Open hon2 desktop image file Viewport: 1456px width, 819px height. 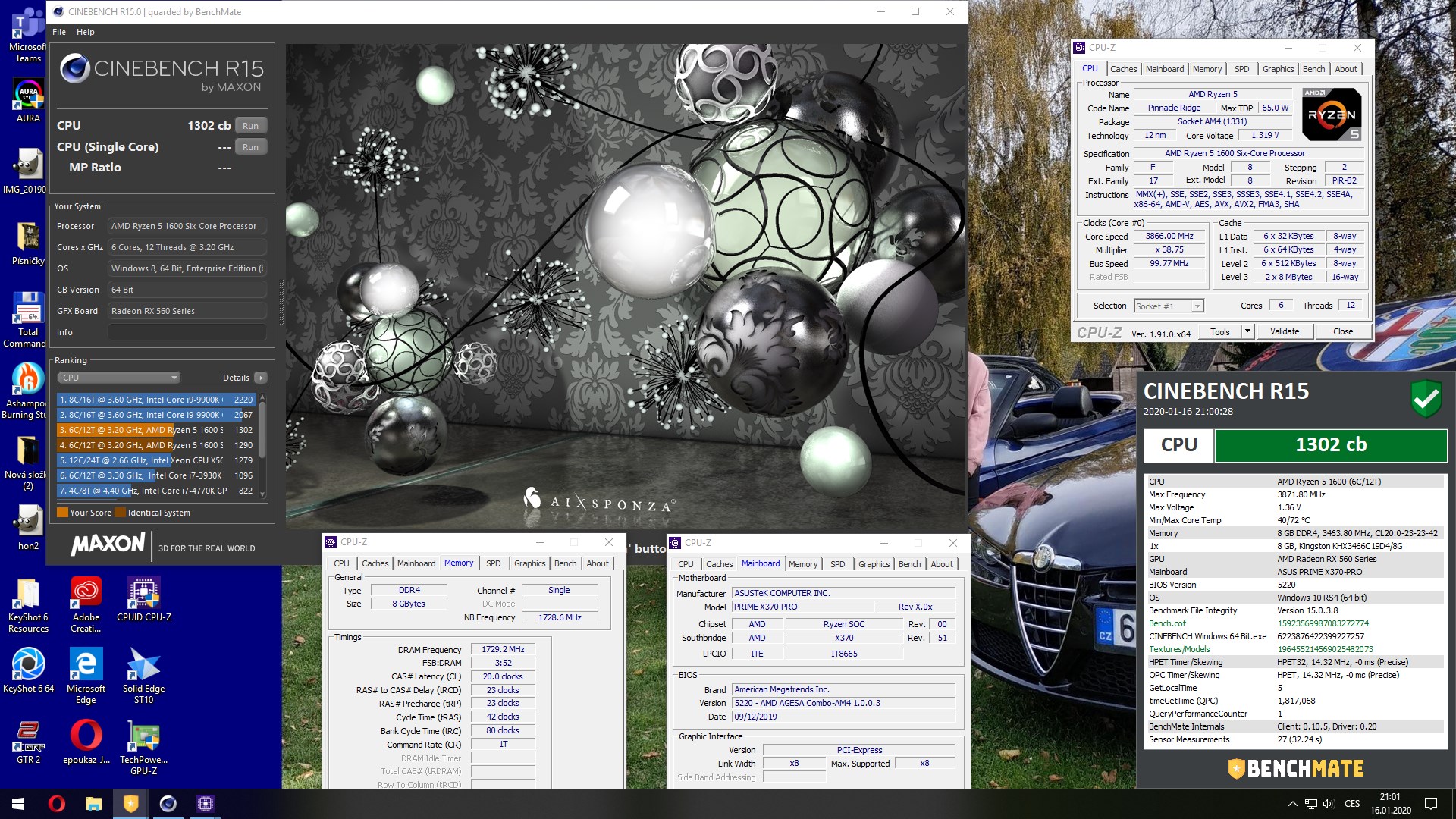pyautogui.click(x=28, y=528)
